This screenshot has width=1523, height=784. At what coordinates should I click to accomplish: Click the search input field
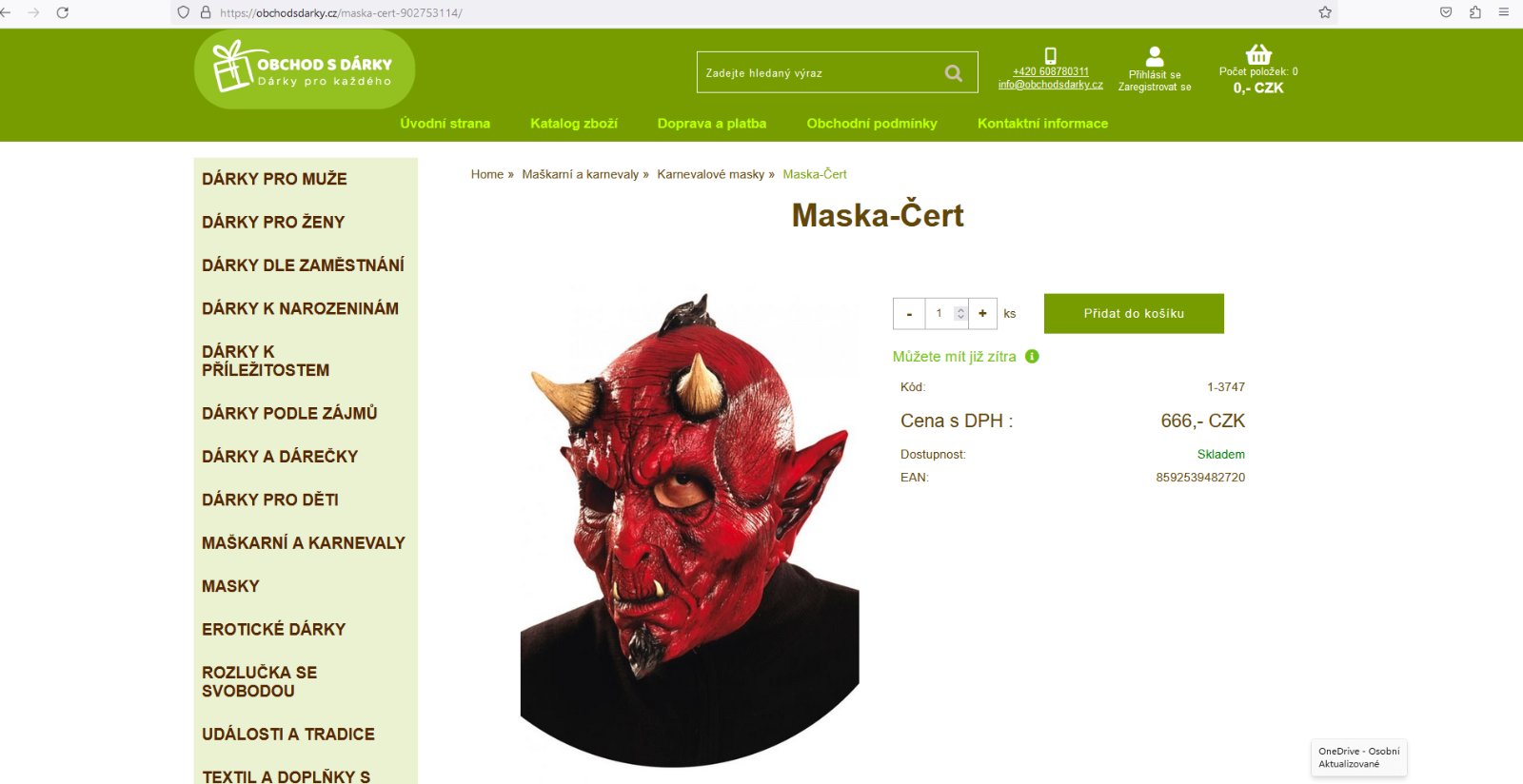[819, 72]
